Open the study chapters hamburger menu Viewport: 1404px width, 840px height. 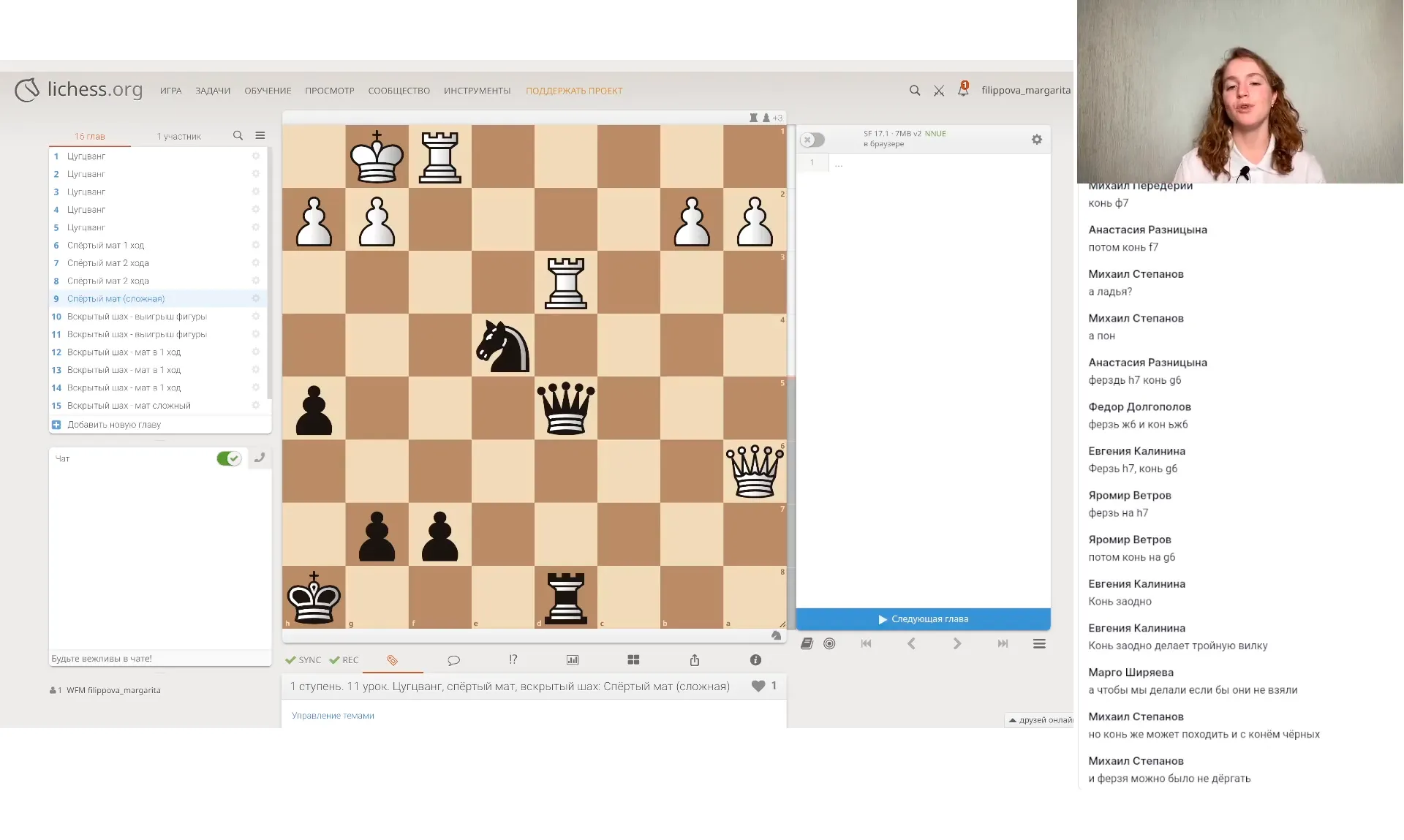[260, 136]
